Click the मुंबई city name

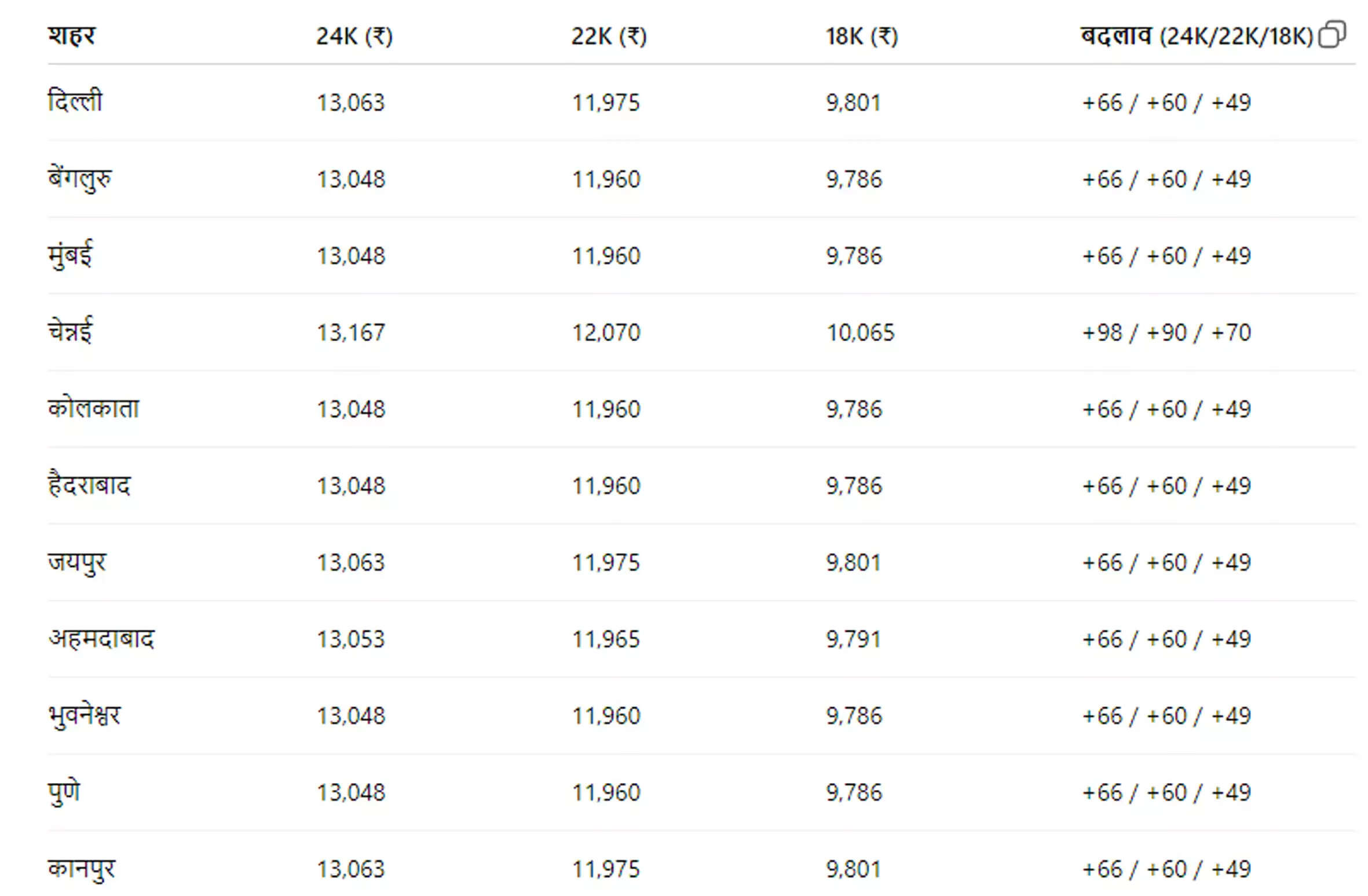point(70,255)
